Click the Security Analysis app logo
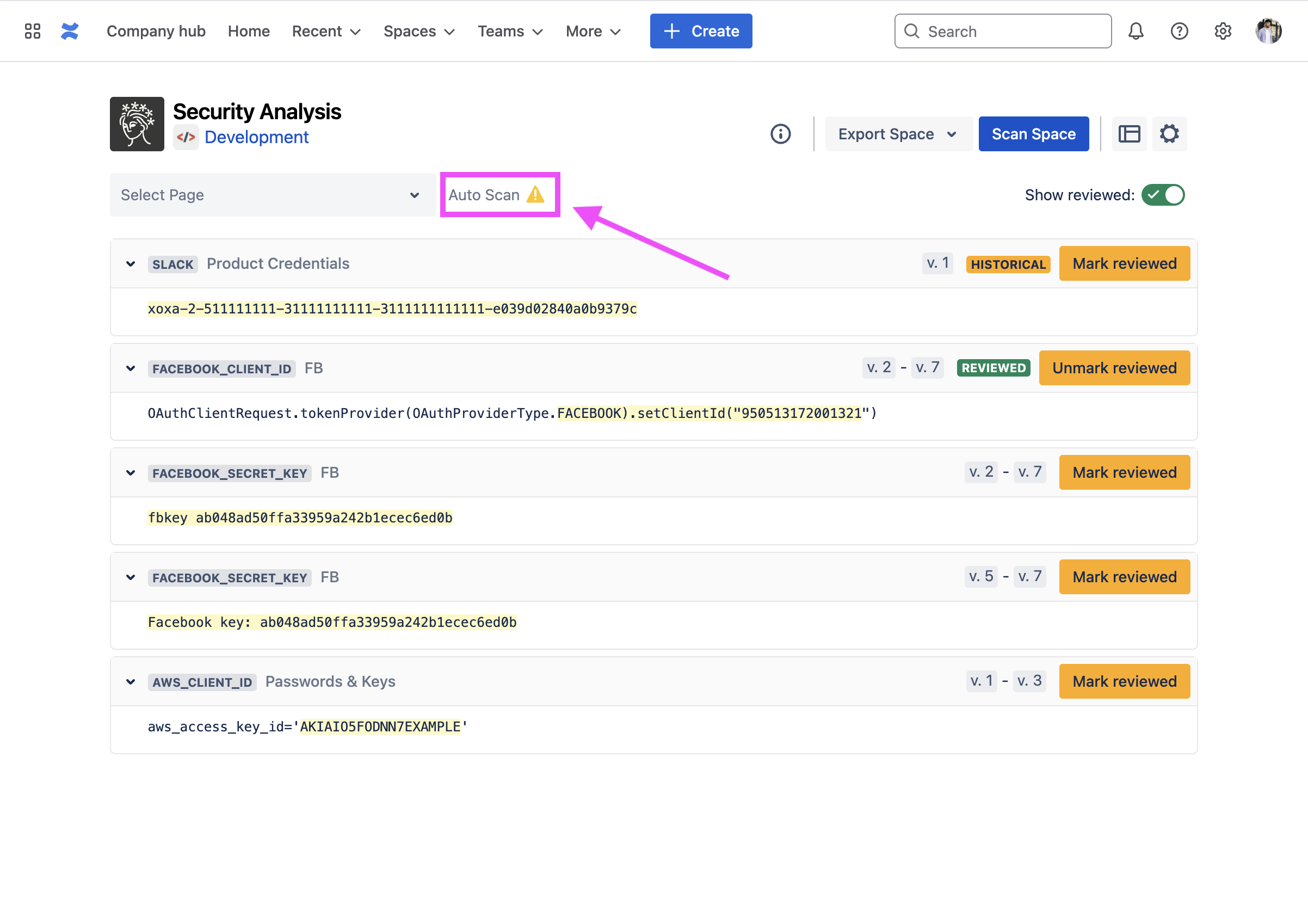Viewport: 1308px width, 924px height. pyautogui.click(x=137, y=124)
